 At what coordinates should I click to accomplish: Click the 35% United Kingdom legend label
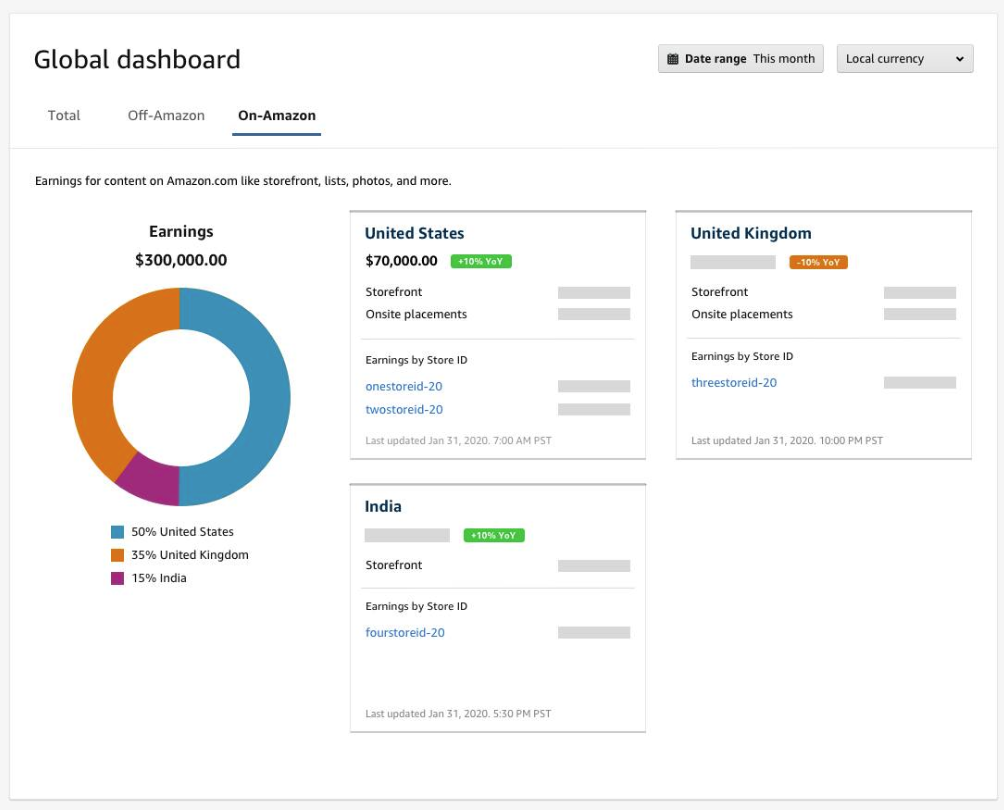190,555
